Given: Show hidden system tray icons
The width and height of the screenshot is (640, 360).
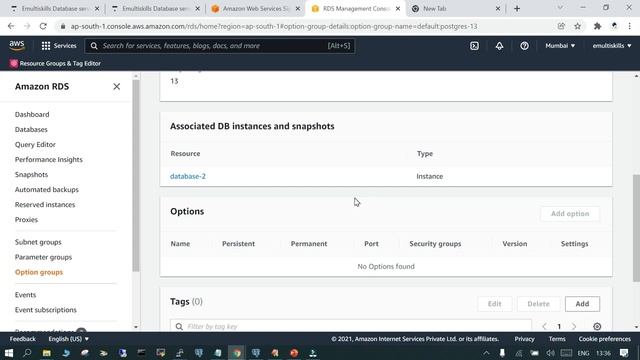Looking at the screenshot, I should point(486,353).
